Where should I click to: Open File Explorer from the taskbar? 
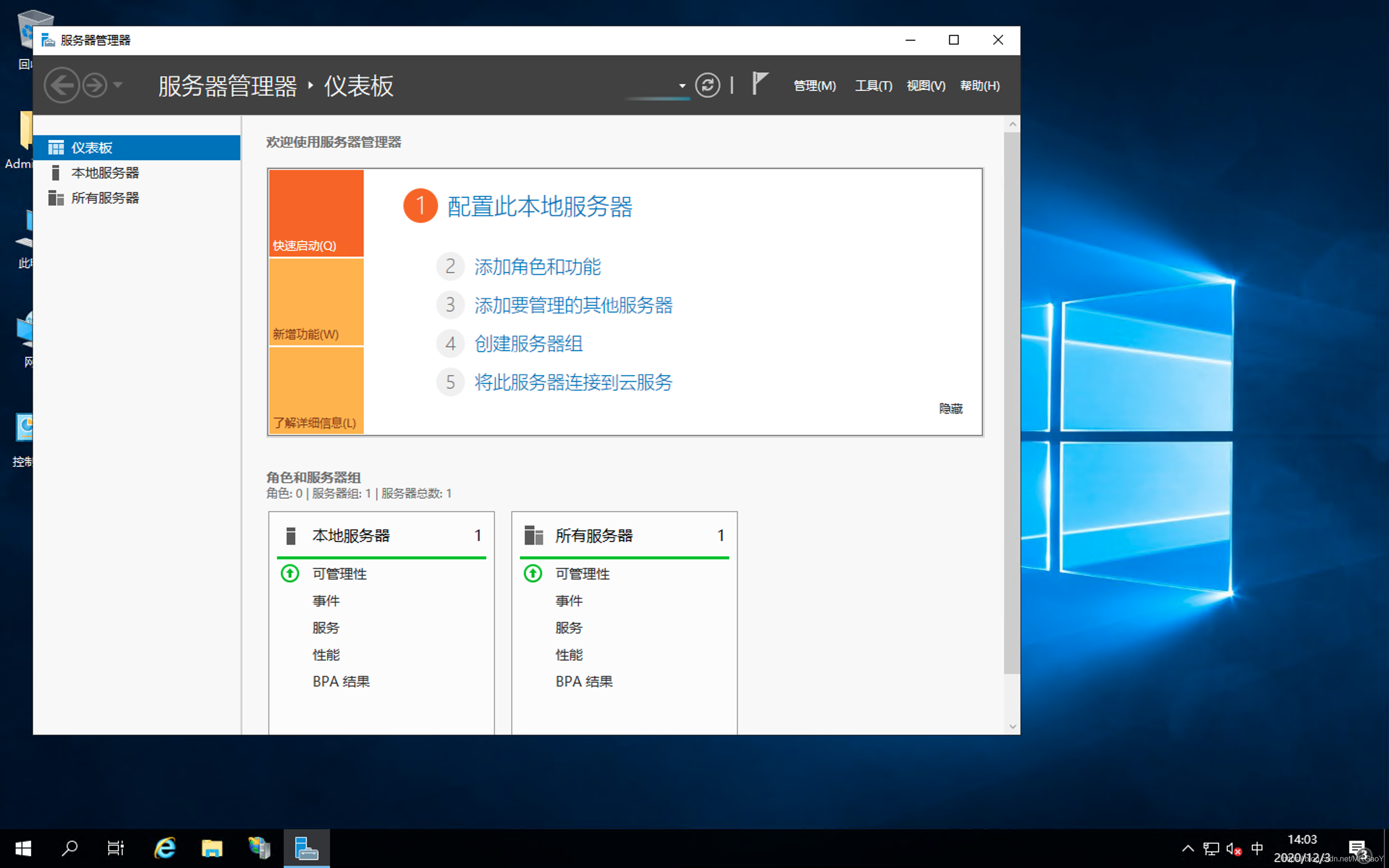[212, 848]
